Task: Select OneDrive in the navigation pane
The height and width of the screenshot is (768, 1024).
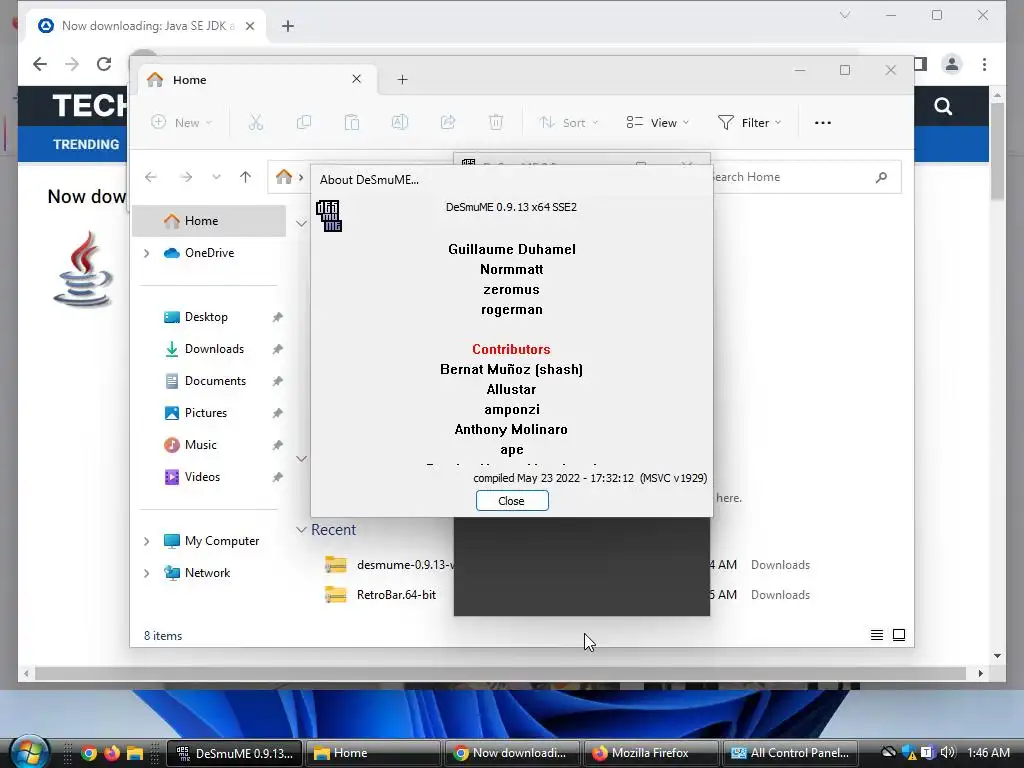Action: 209,253
